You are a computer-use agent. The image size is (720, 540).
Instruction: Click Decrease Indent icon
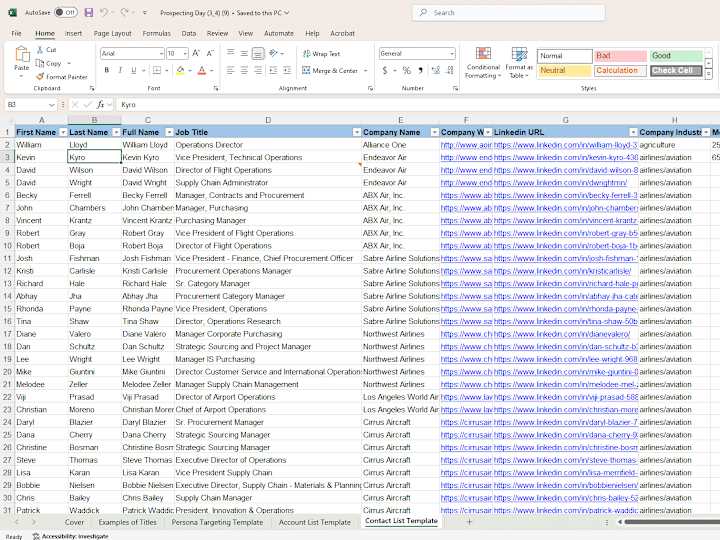tap(273, 70)
